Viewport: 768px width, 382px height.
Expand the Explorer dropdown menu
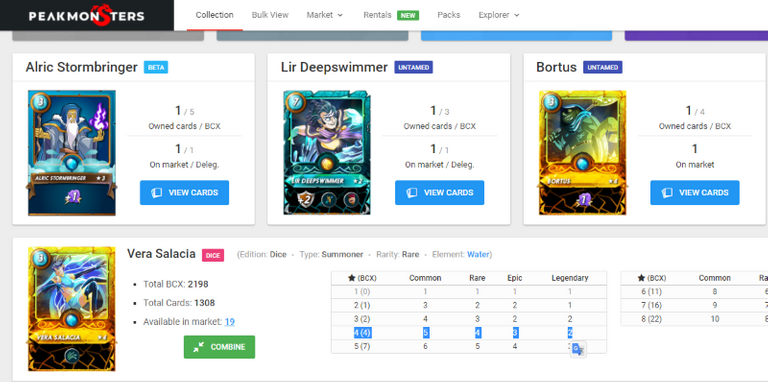[499, 15]
